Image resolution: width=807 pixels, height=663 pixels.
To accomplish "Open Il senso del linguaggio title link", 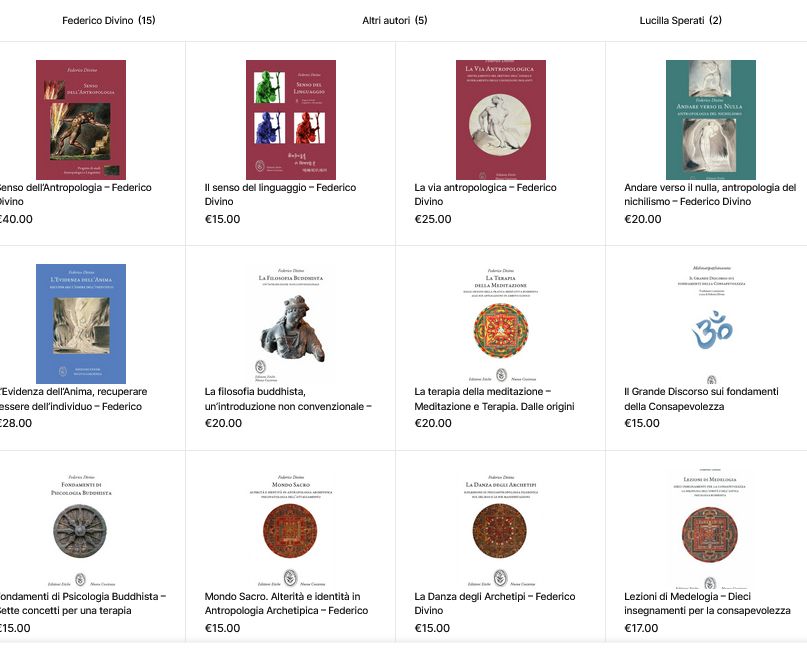I will click(280, 195).
